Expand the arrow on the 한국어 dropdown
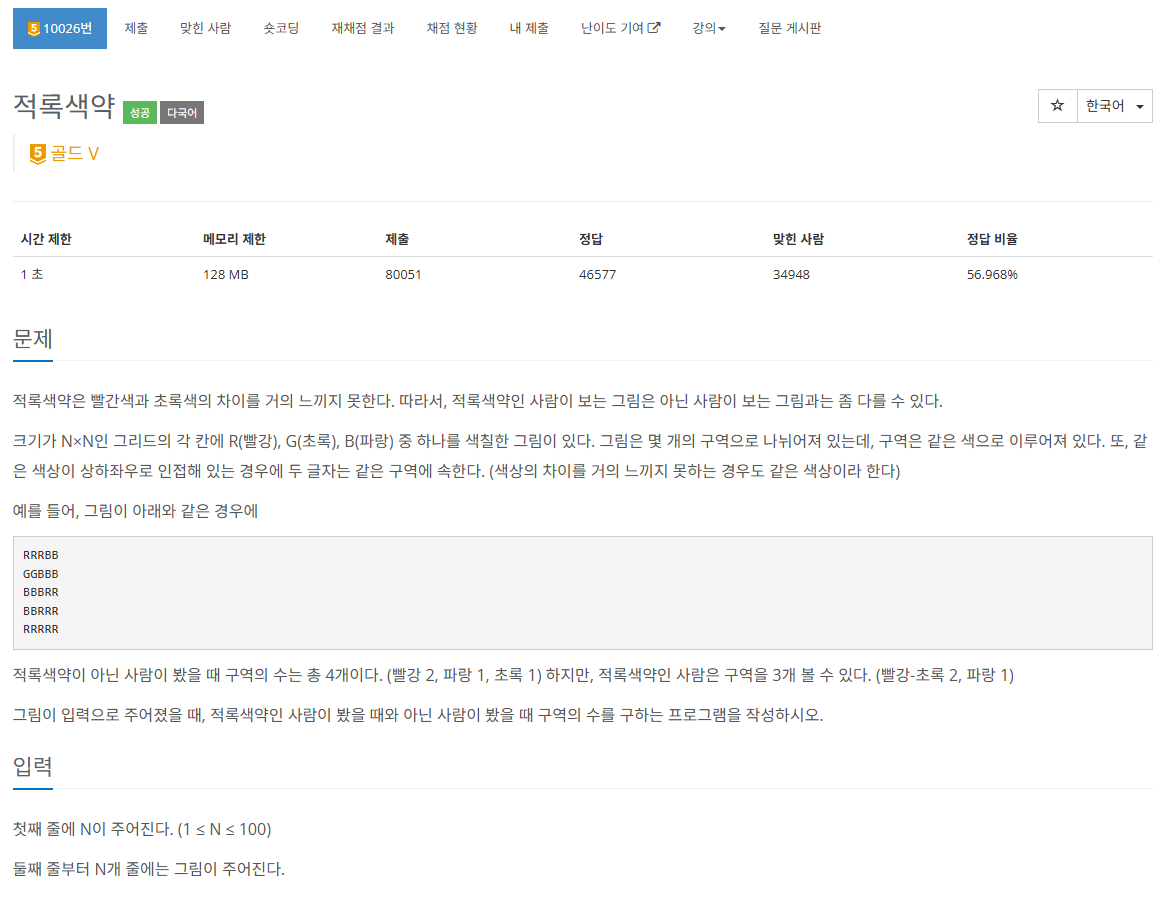This screenshot has width=1166, height=898. click(x=1138, y=105)
